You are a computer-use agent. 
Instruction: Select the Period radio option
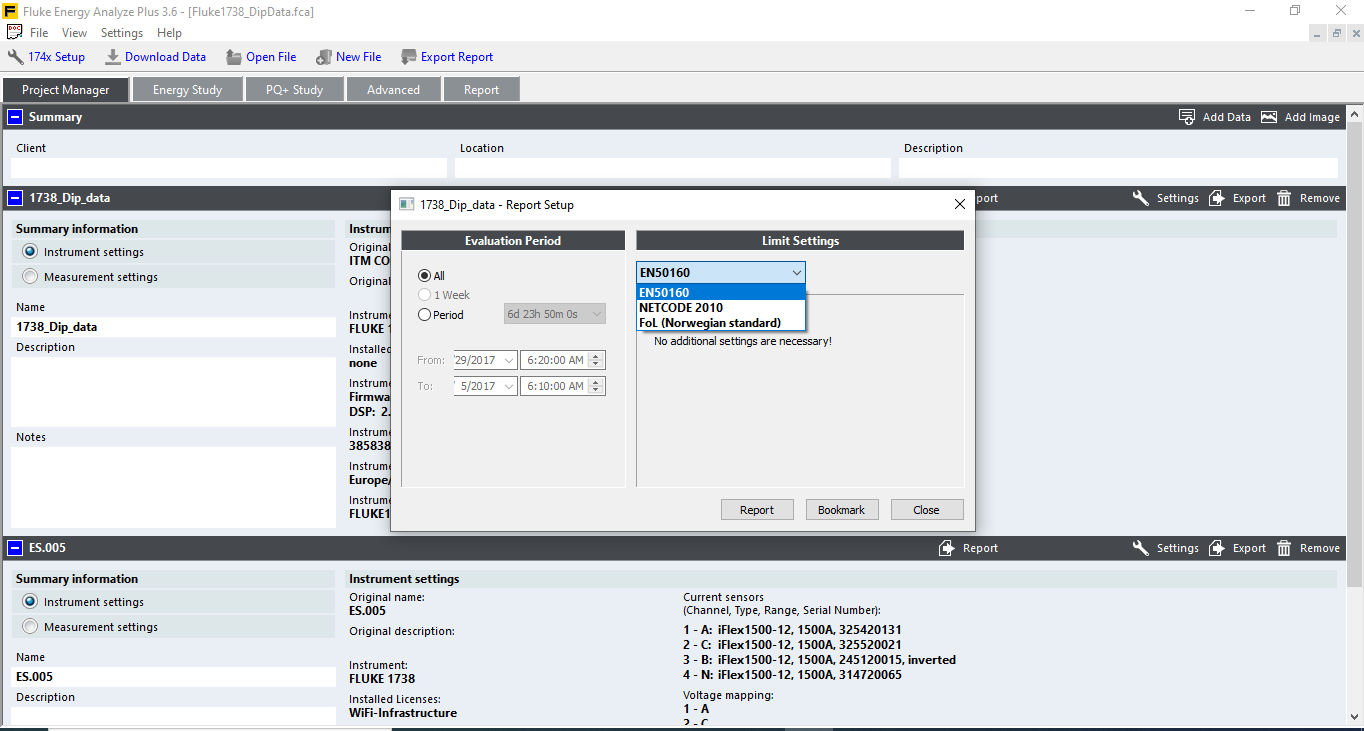tap(424, 315)
